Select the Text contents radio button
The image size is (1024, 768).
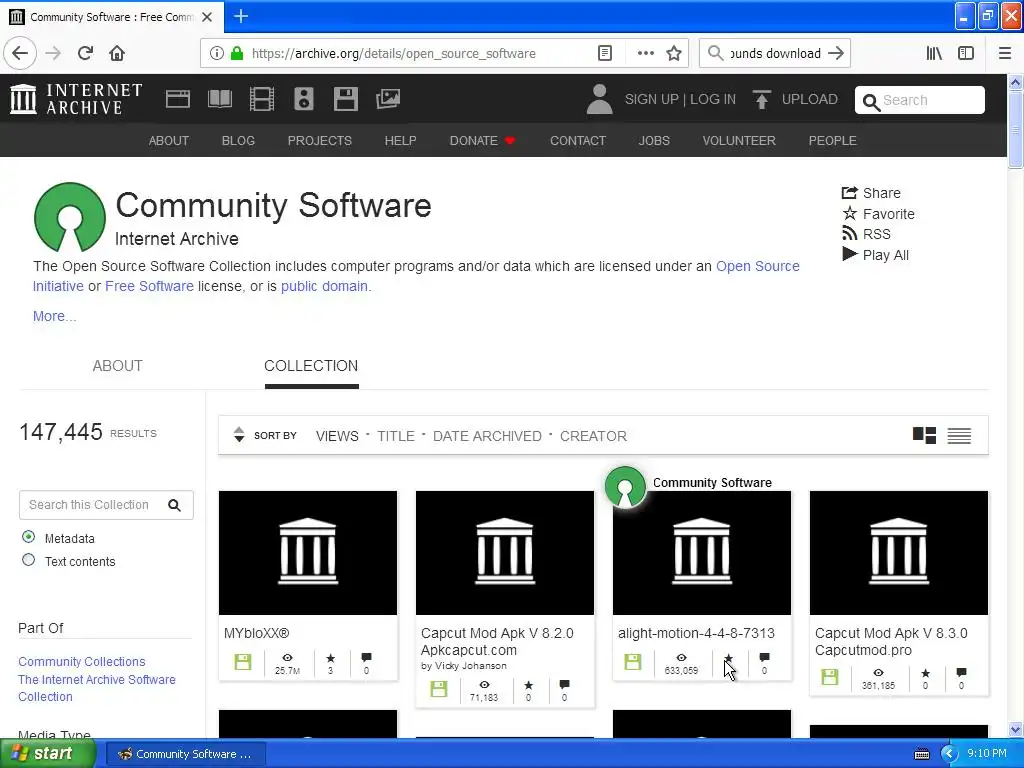[28, 560]
